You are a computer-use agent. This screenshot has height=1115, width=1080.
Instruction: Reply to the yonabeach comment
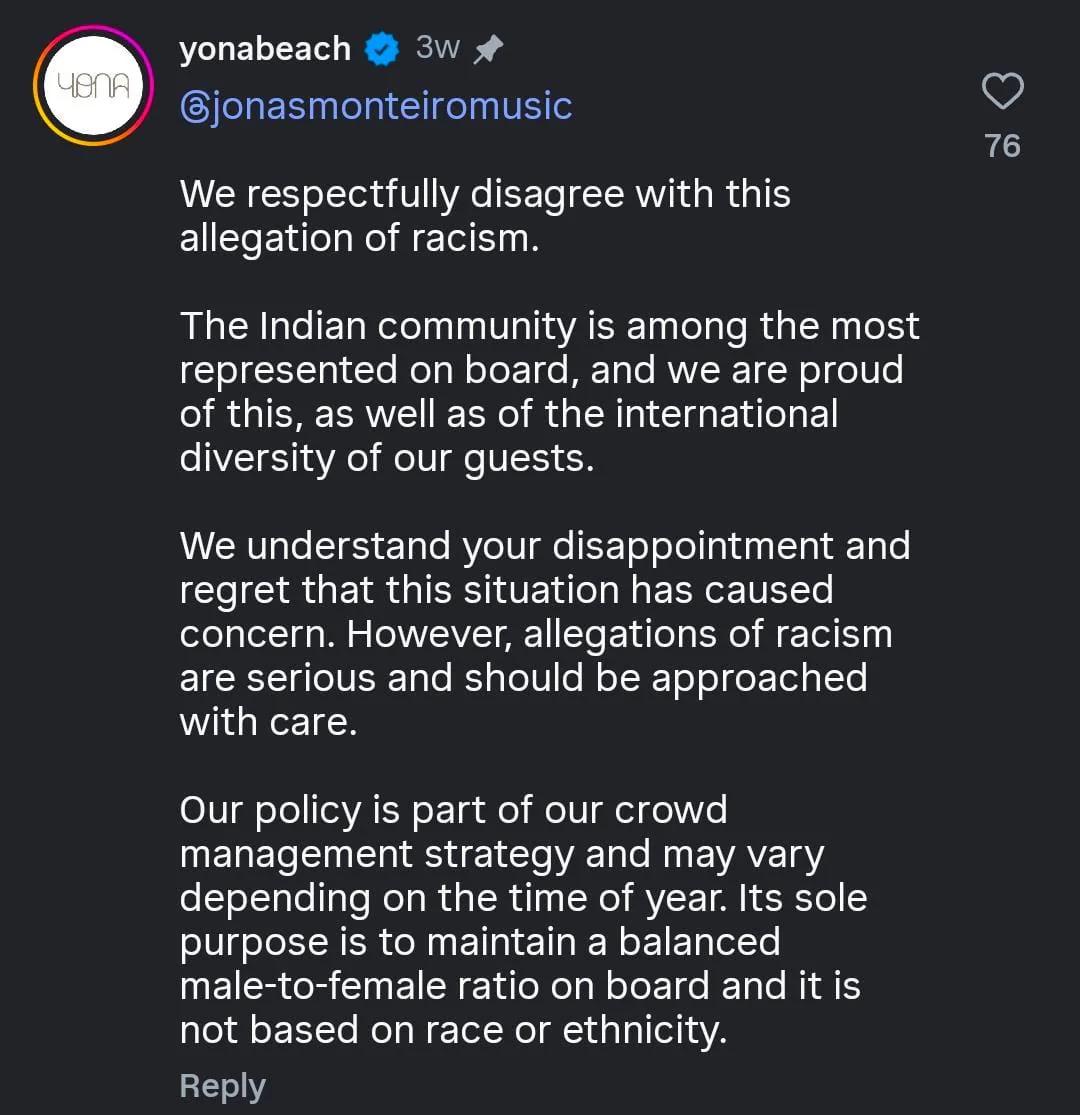click(x=222, y=1086)
